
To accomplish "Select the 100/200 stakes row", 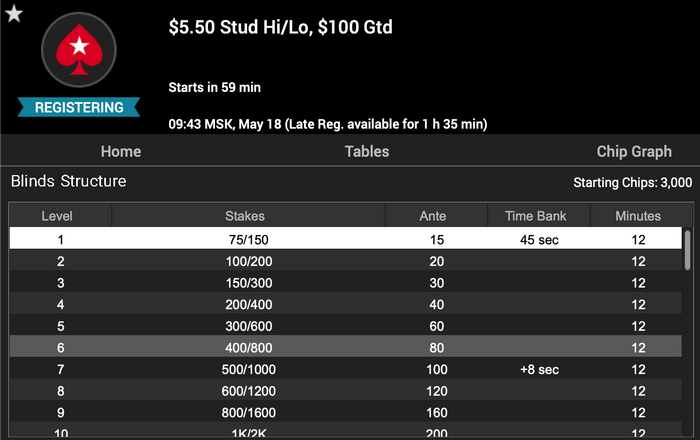I will click(x=346, y=260).
